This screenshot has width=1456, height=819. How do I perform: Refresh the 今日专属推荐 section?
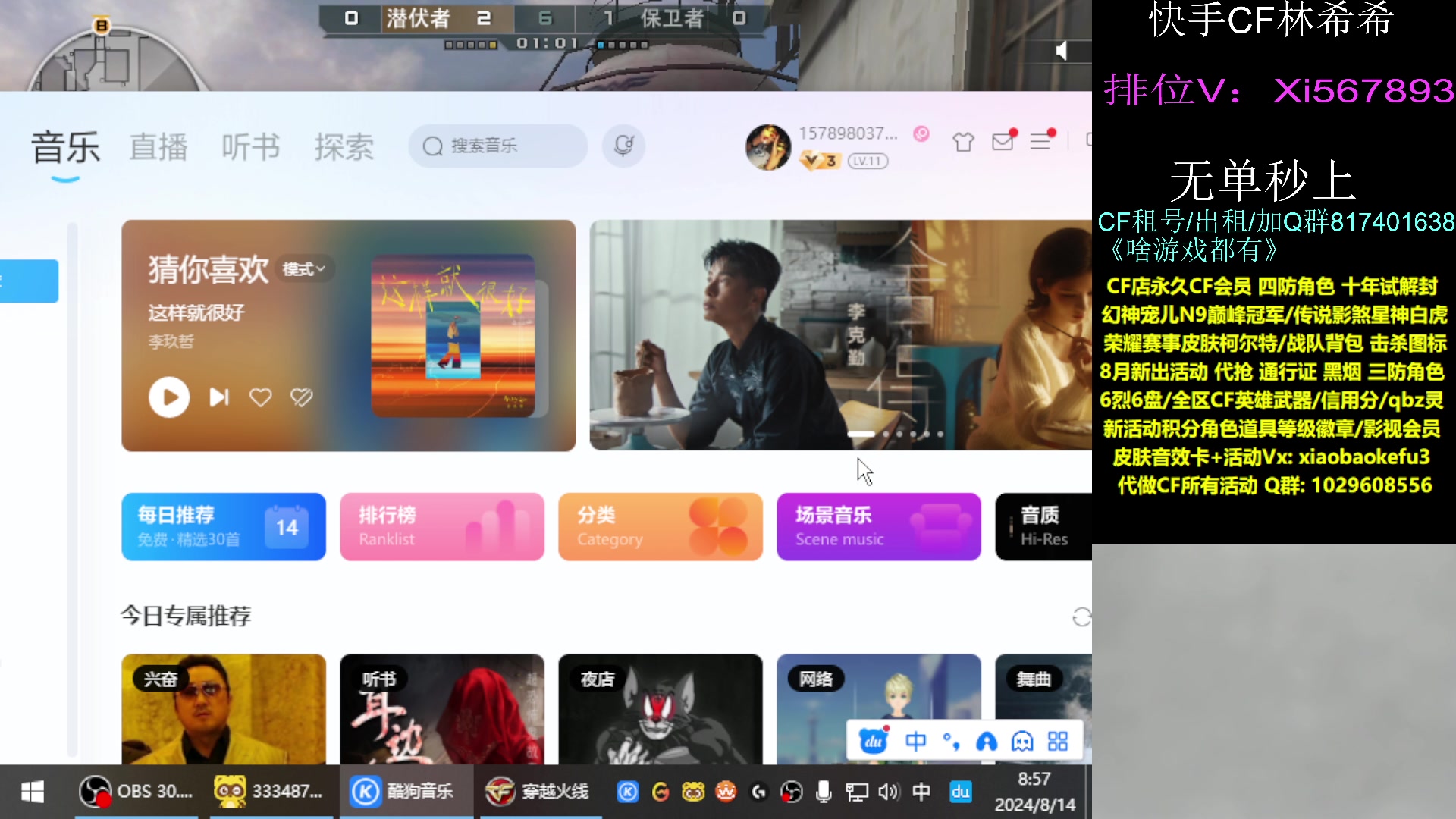(1081, 617)
